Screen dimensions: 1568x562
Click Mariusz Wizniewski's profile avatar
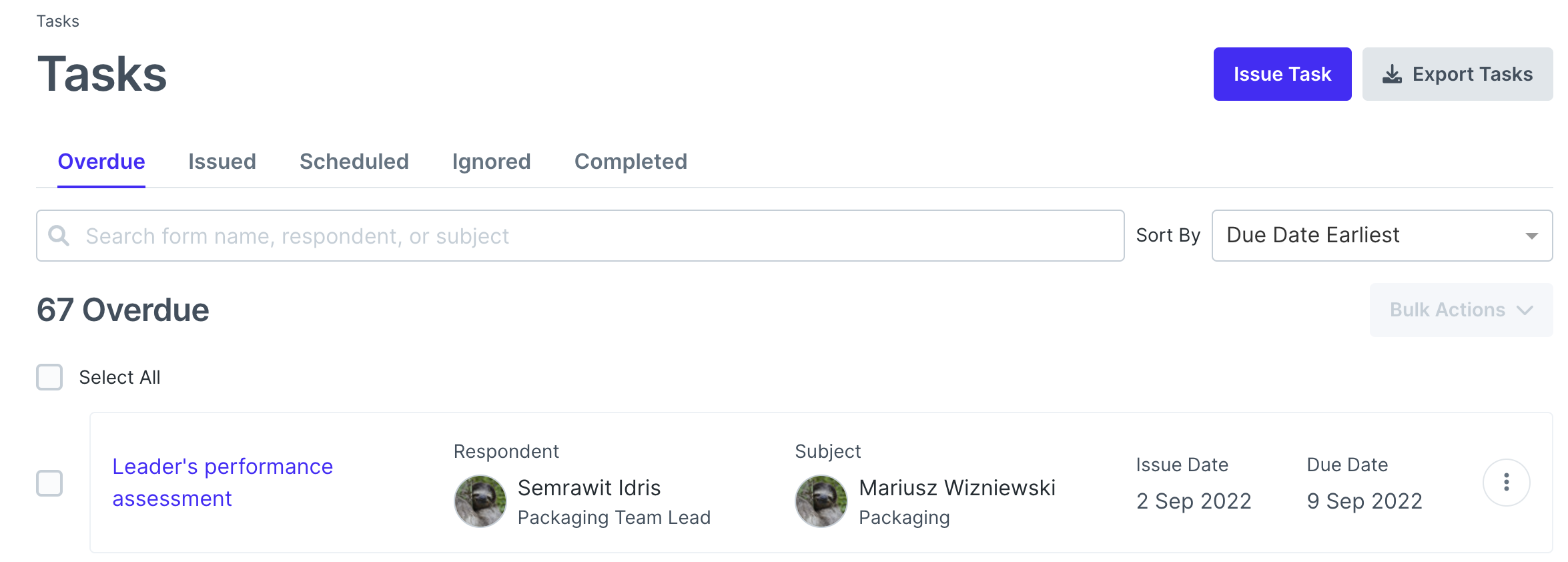point(821,501)
